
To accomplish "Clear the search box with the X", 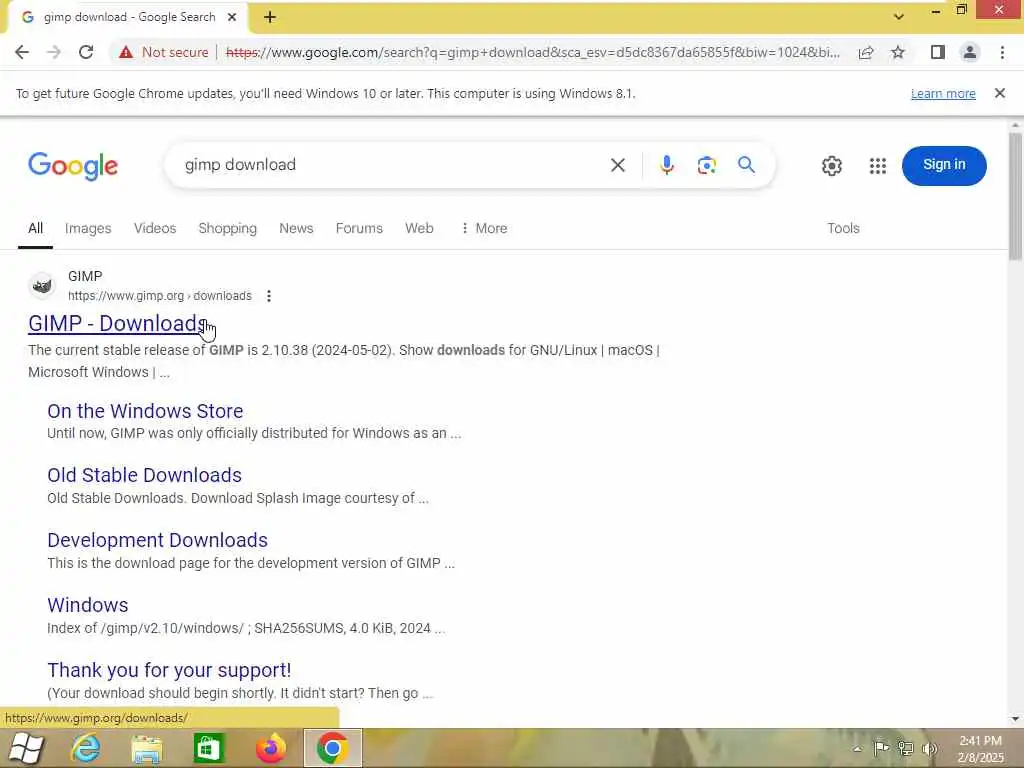I will tap(618, 165).
